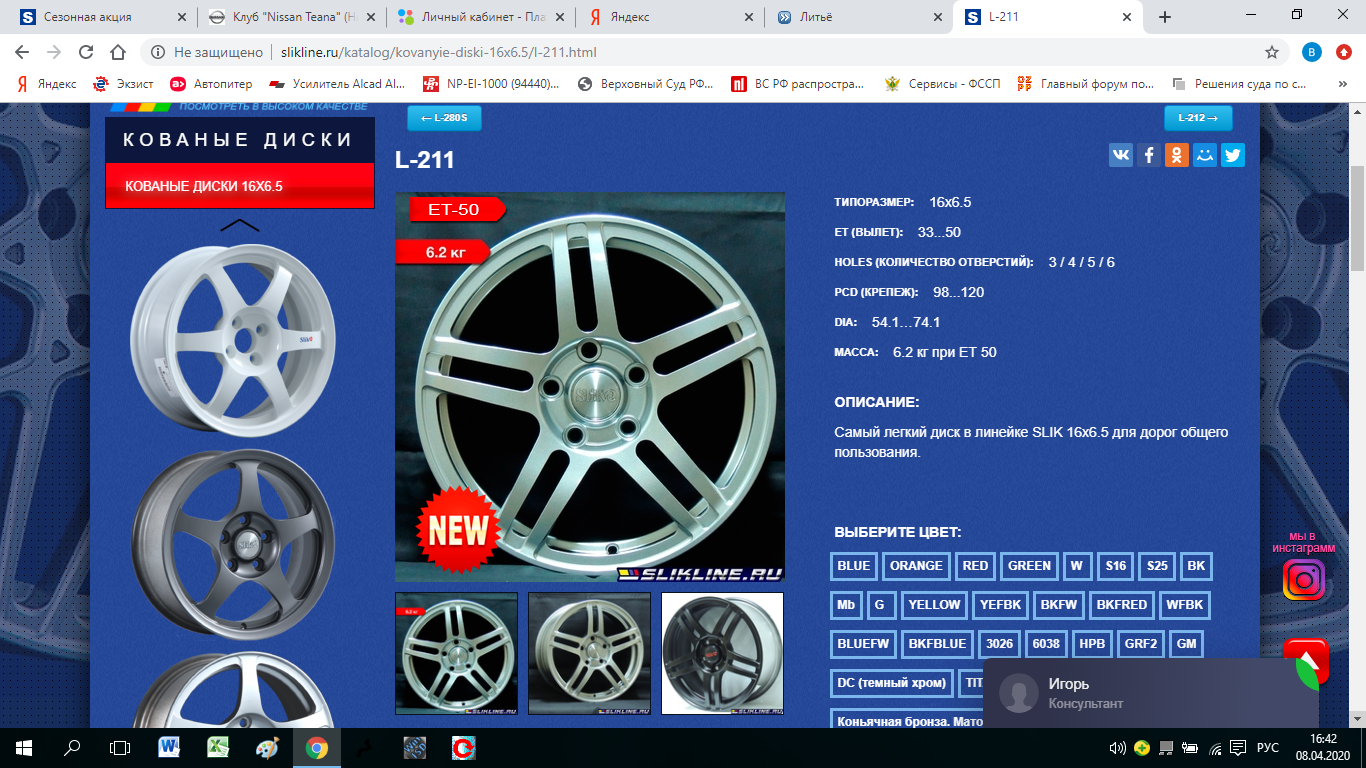
Task: Share the page on Facebook
Action: pos(1149,155)
